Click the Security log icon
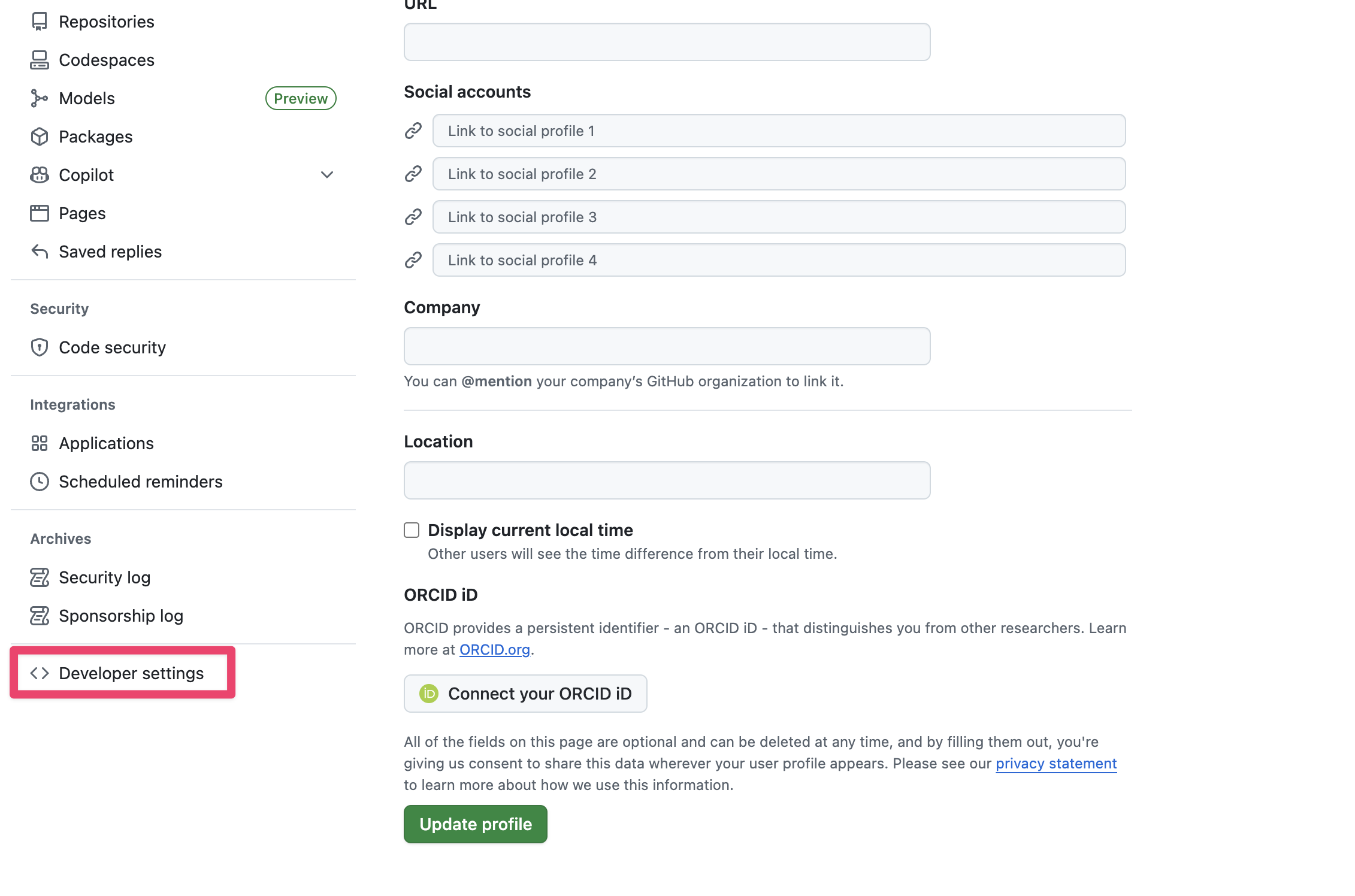The height and width of the screenshot is (896, 1355). pyautogui.click(x=40, y=577)
